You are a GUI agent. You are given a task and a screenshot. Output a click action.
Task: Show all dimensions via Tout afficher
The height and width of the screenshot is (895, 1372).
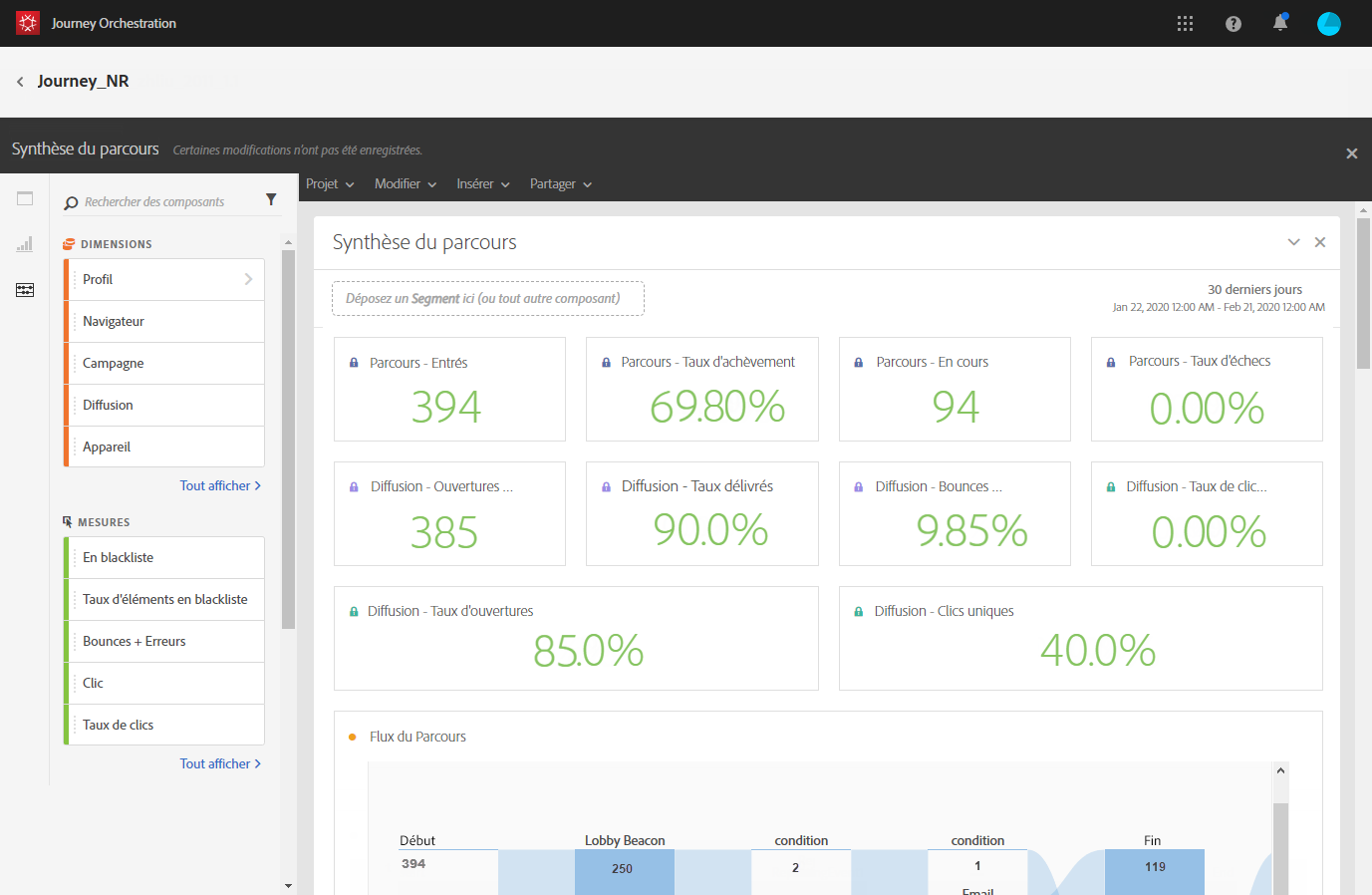(x=220, y=485)
